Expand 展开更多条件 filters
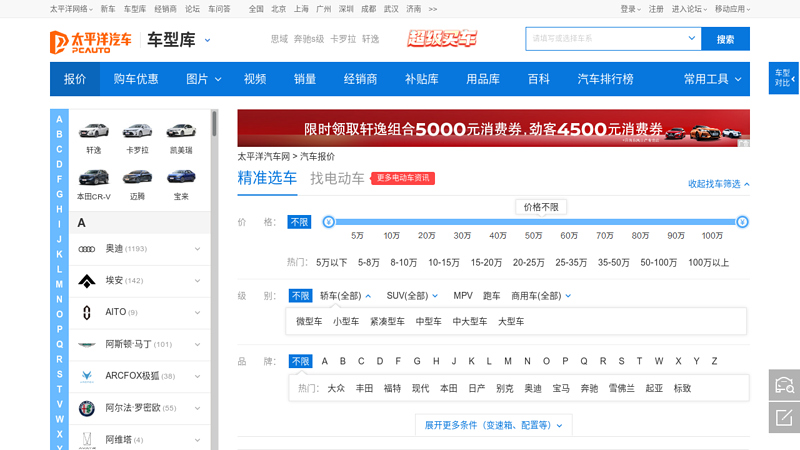The width and height of the screenshot is (800, 450). (x=493, y=425)
